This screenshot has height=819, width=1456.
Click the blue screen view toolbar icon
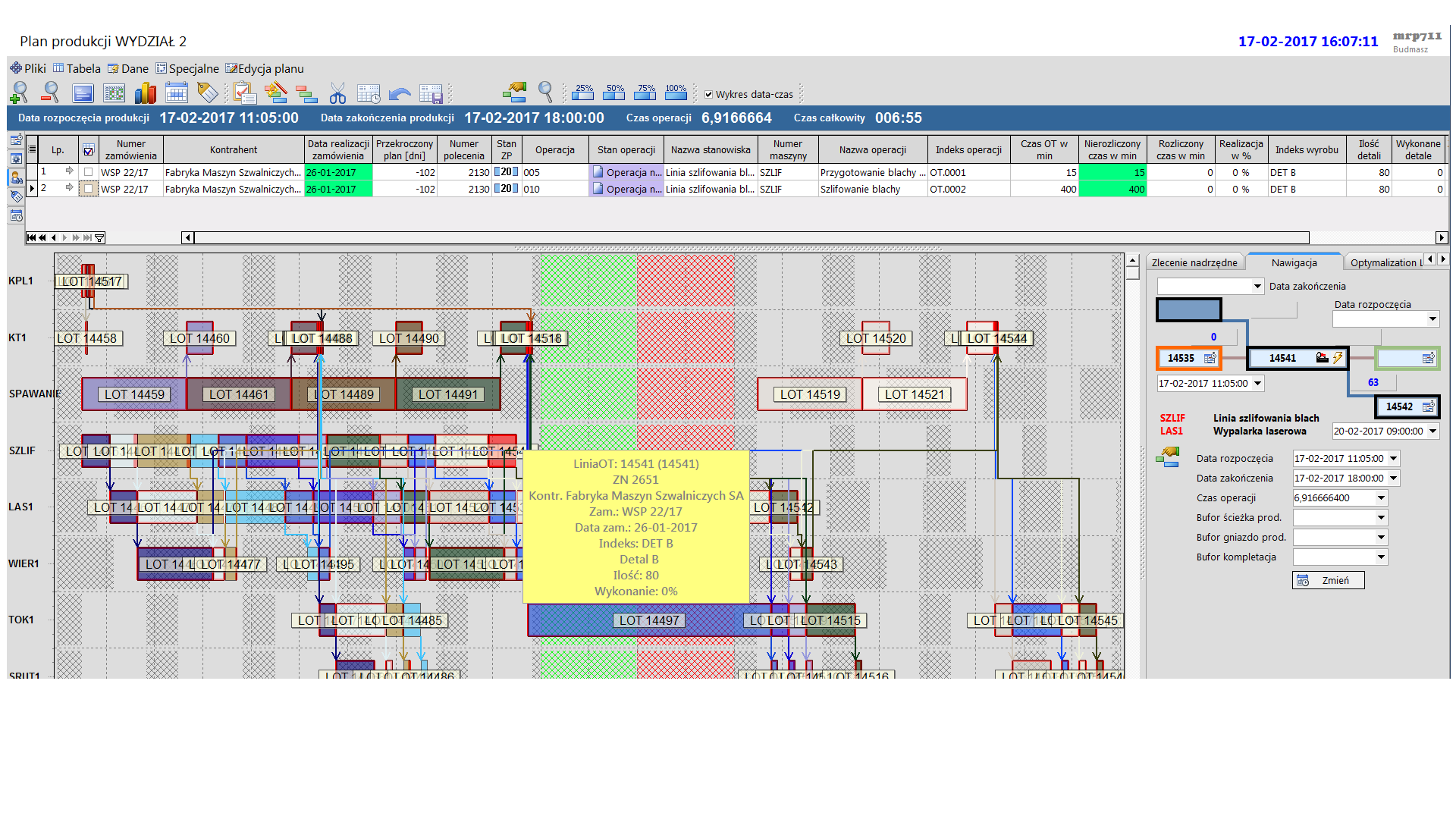pos(83,93)
